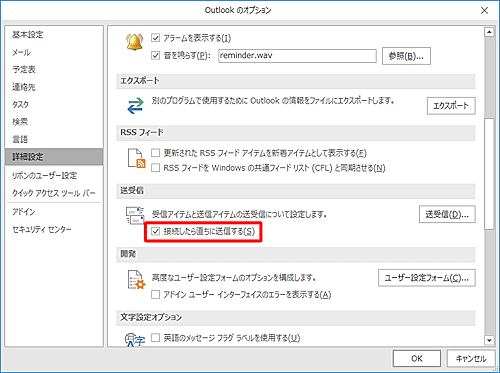Select 検索 category

click(54, 122)
